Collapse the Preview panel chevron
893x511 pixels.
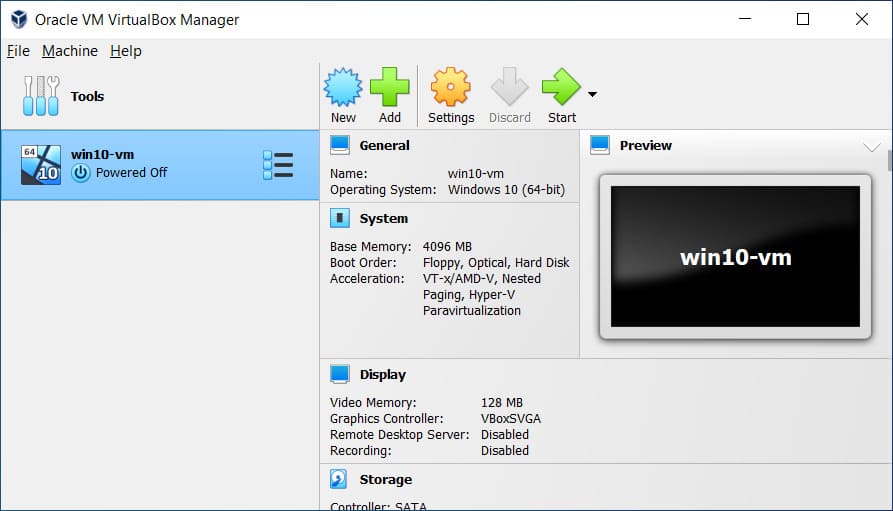870,146
